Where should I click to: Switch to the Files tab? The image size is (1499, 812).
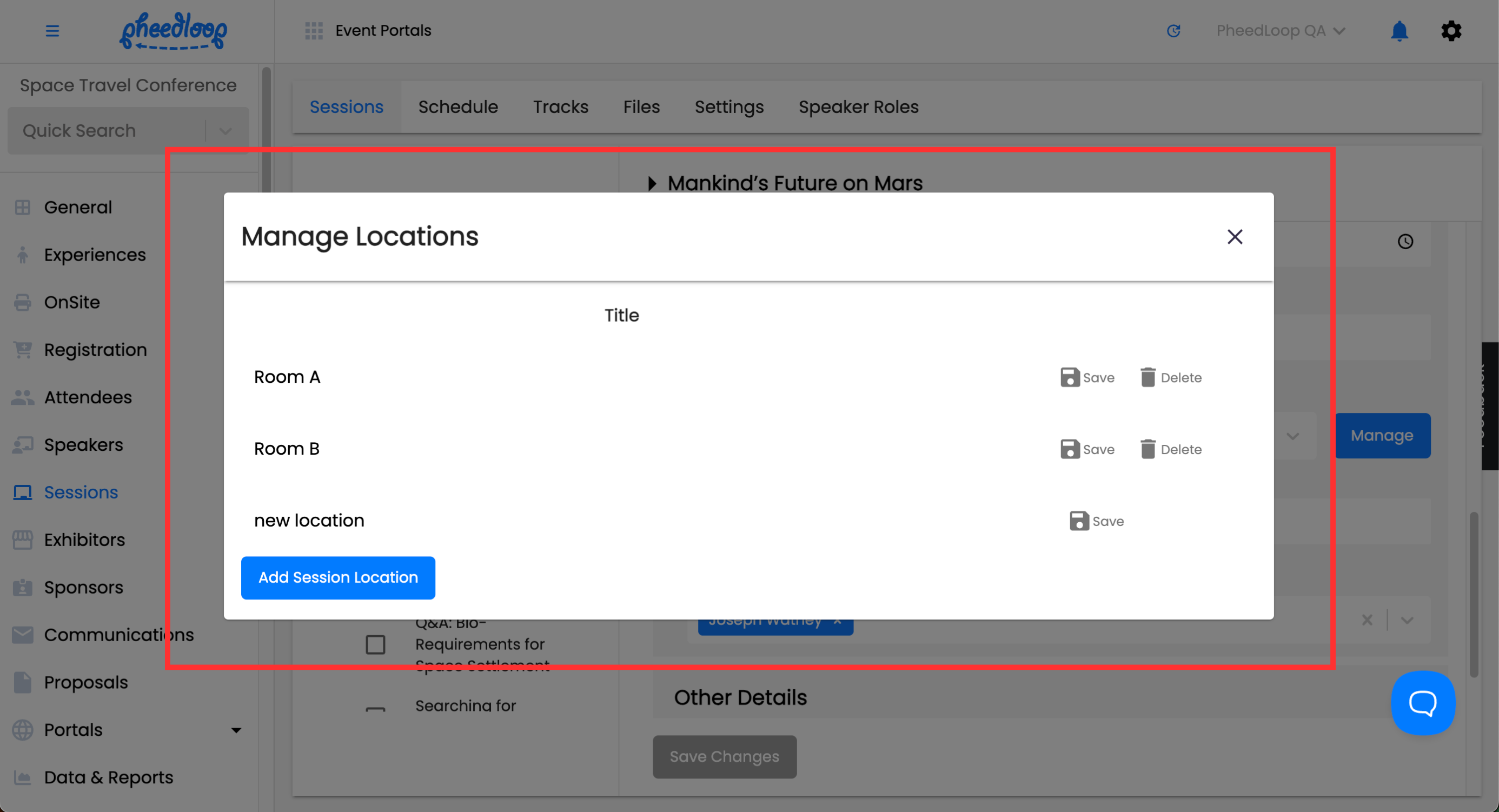641,107
